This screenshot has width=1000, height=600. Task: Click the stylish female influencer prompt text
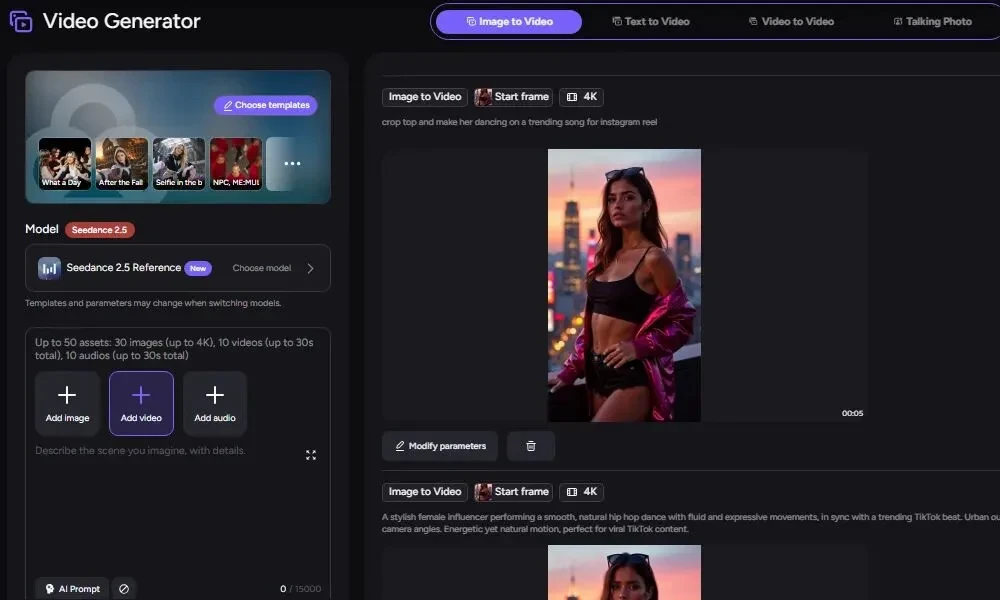(x=691, y=523)
